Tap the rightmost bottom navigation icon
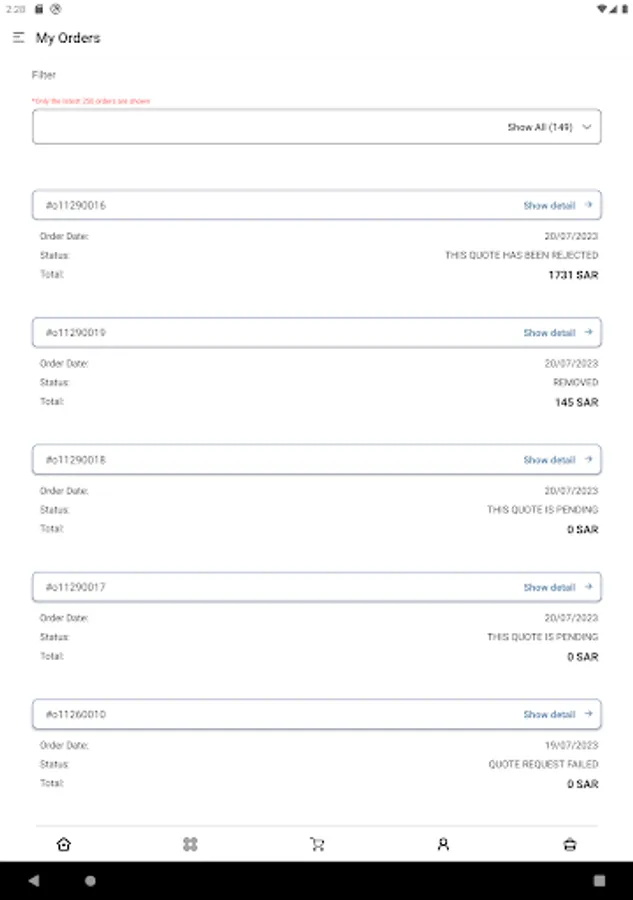The height and width of the screenshot is (900, 633). [x=570, y=844]
